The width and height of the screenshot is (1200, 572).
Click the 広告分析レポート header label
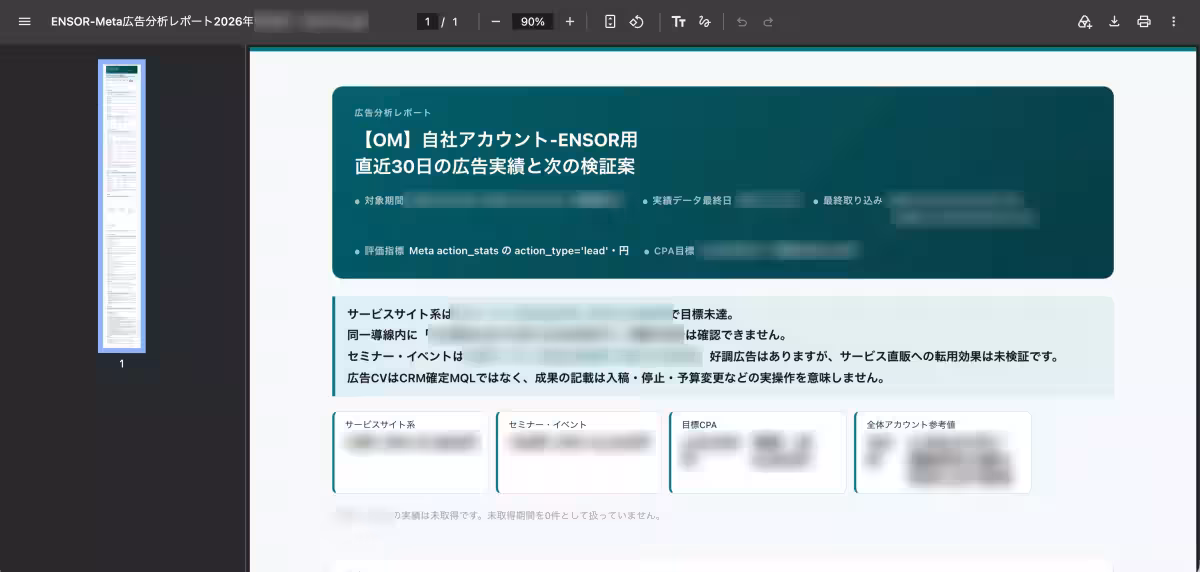pyautogui.click(x=393, y=113)
